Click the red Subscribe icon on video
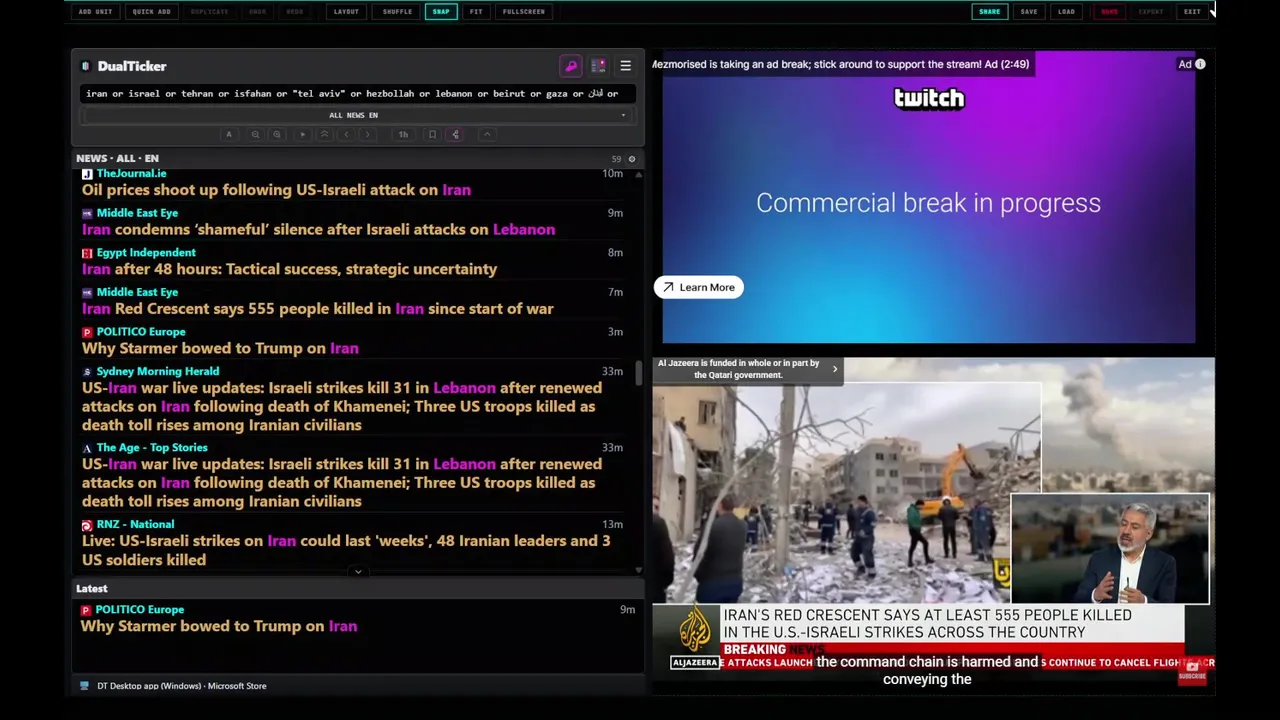 tap(1192, 673)
